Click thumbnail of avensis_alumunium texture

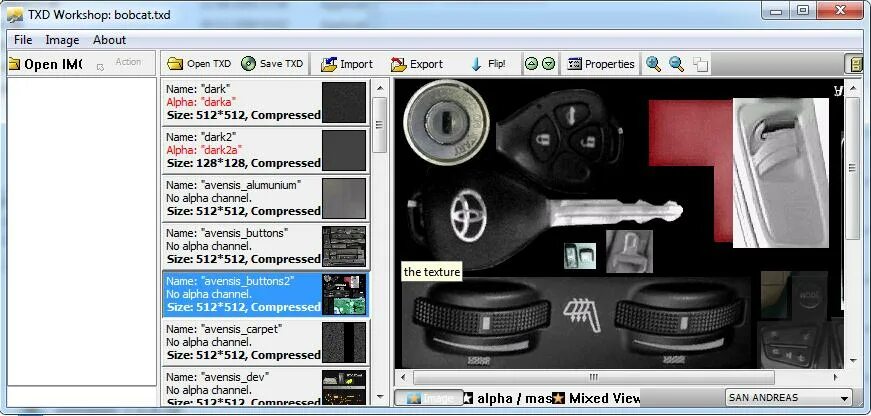click(x=344, y=198)
